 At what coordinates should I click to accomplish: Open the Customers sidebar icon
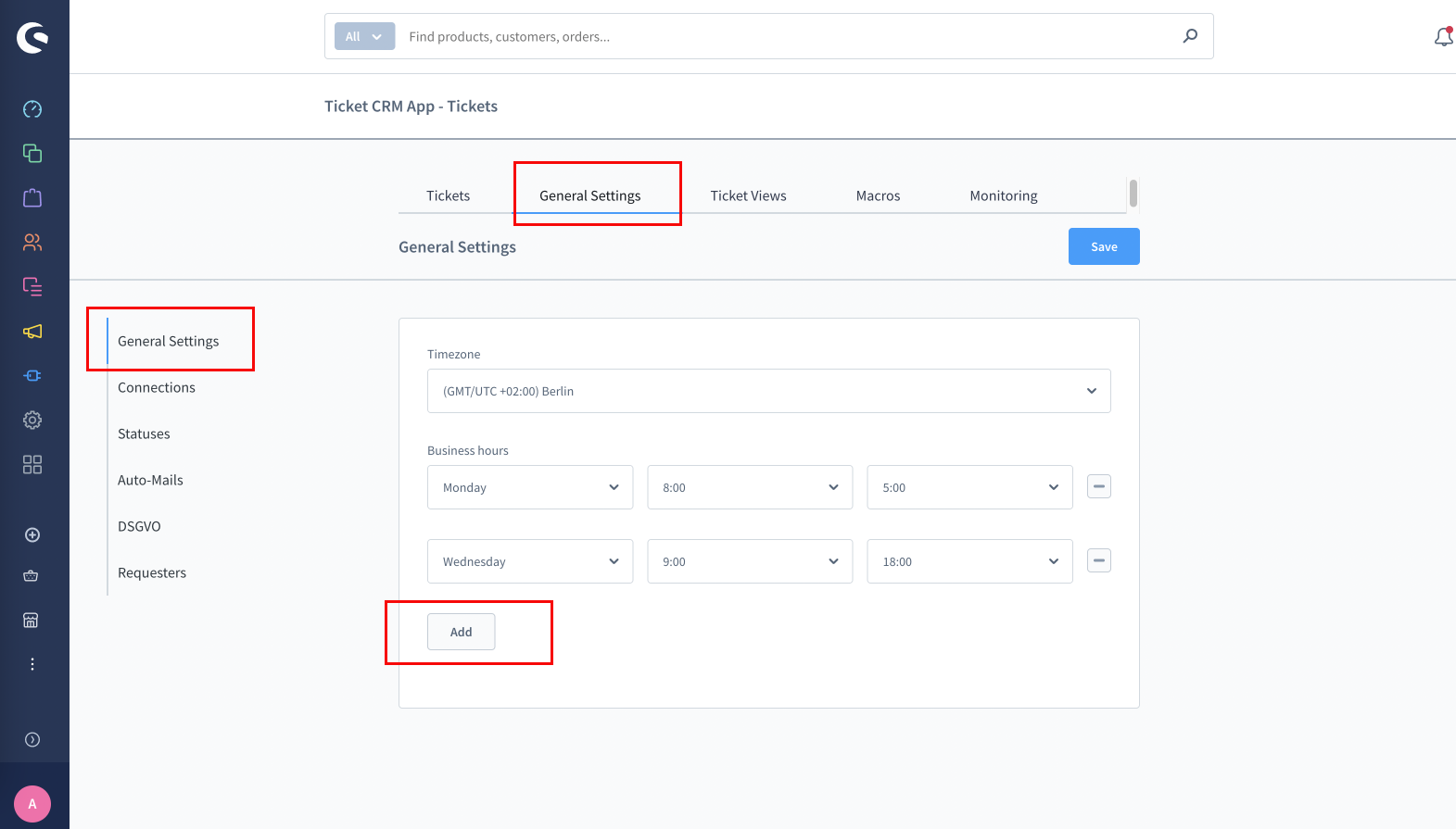coord(32,243)
